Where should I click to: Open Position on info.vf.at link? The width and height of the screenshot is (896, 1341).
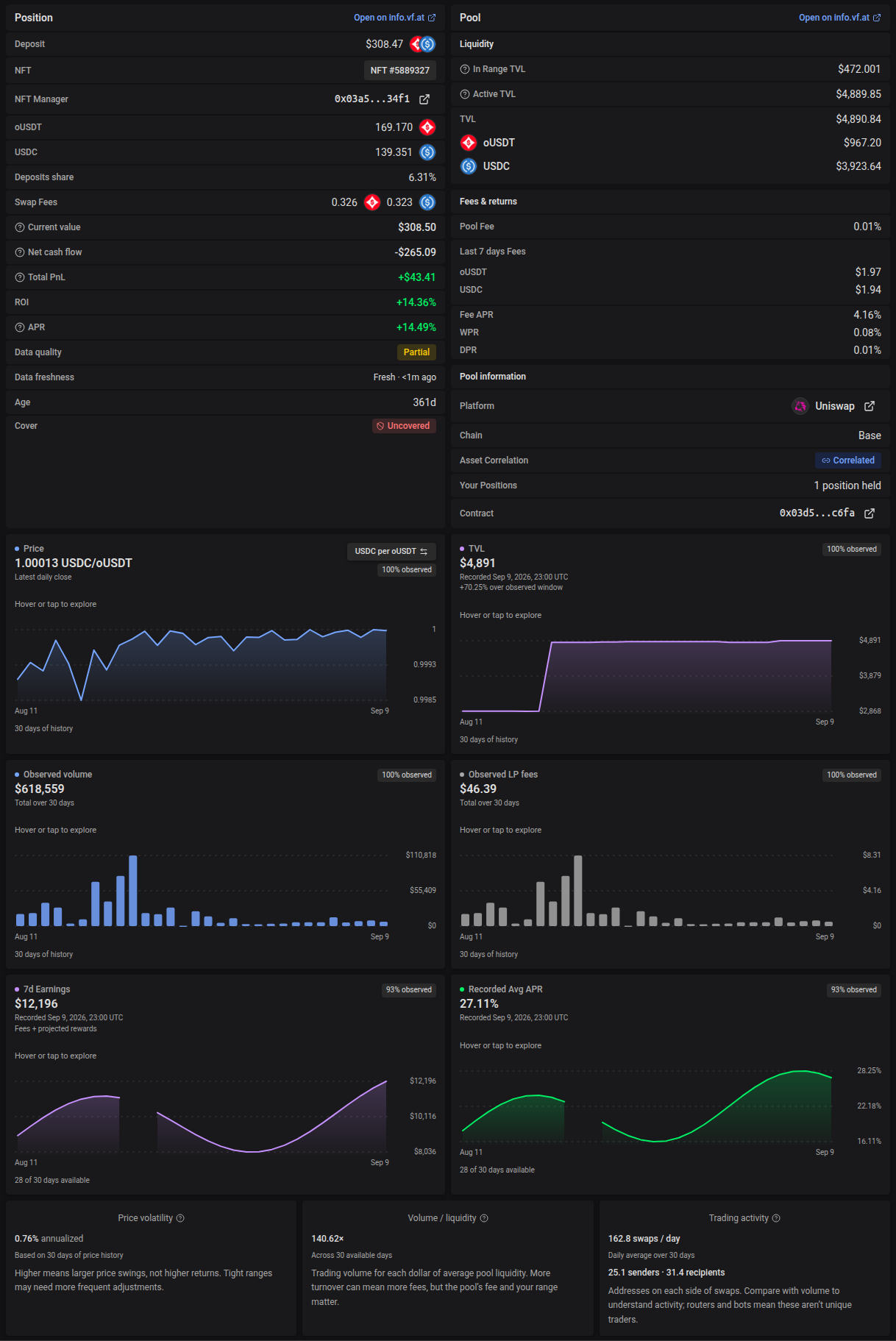[x=394, y=18]
